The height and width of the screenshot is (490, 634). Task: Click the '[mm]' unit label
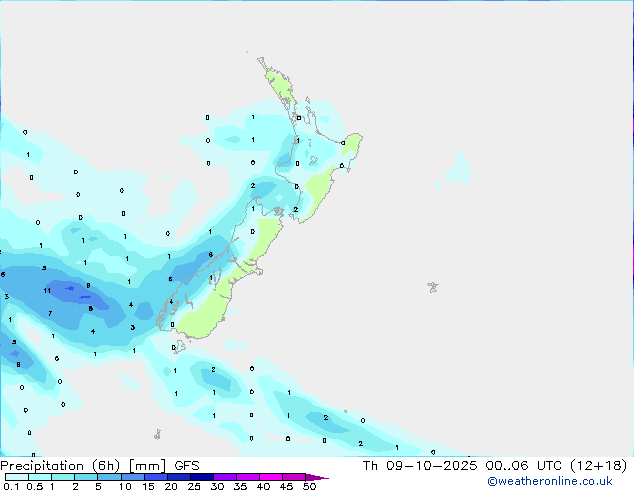point(147,466)
